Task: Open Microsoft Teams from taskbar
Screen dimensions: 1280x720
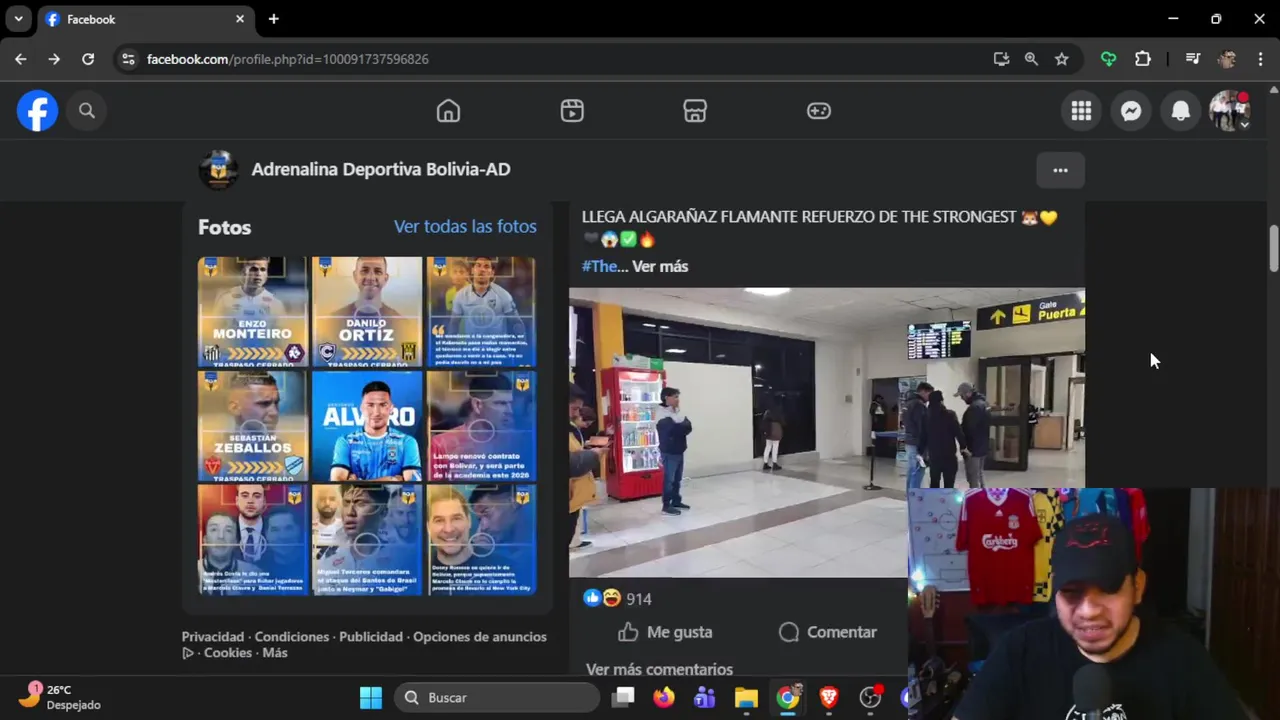Action: tap(705, 698)
